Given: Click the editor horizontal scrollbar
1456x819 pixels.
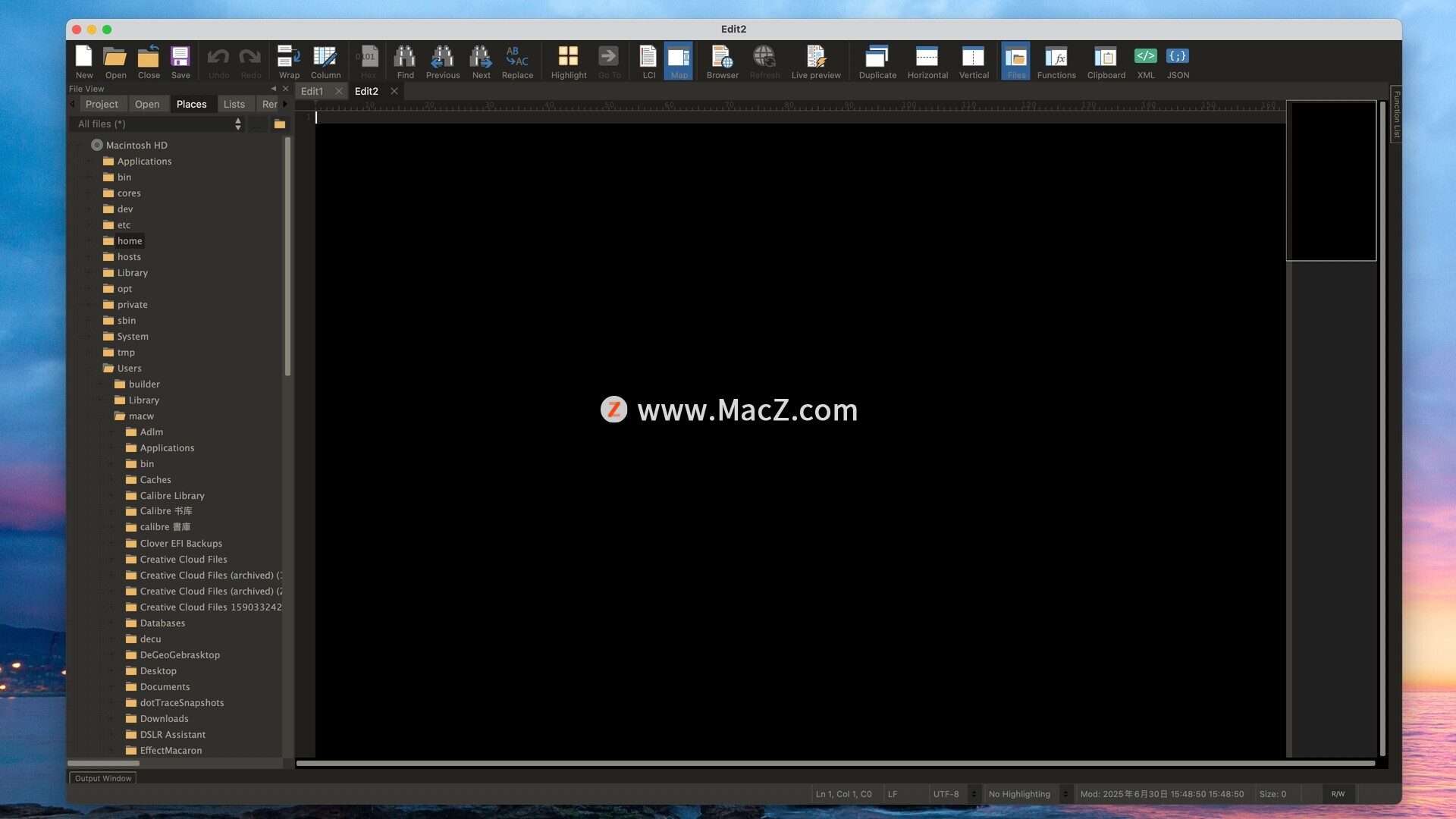Looking at the screenshot, I should [836, 763].
